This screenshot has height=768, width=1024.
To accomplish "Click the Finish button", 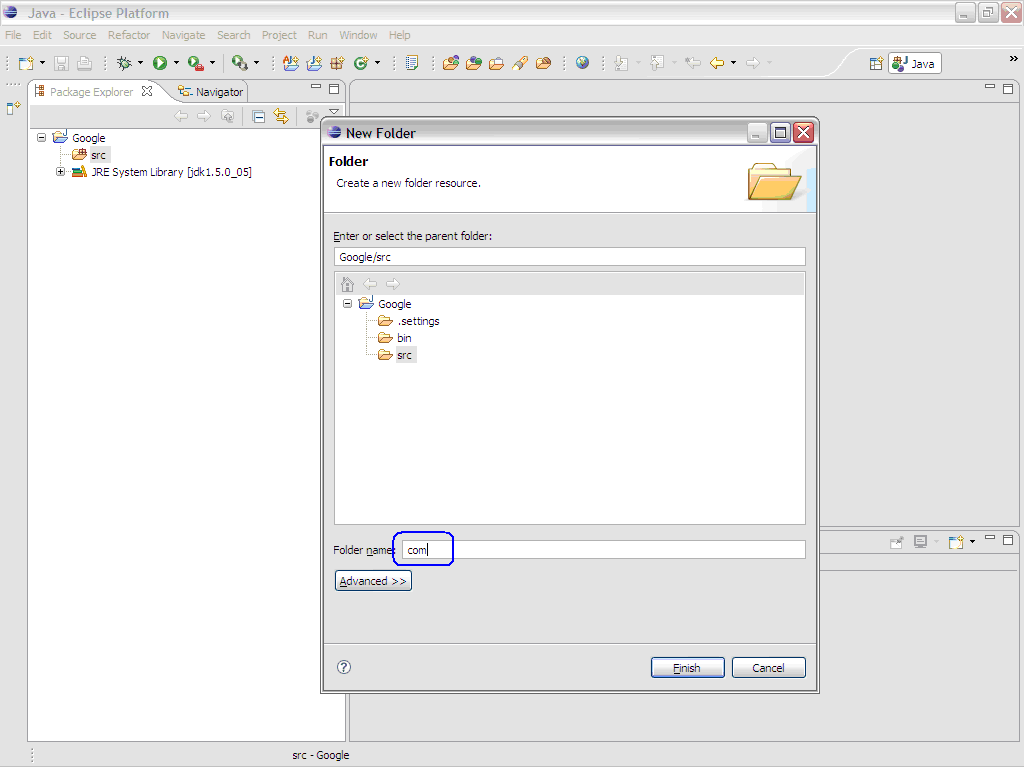I will point(687,667).
